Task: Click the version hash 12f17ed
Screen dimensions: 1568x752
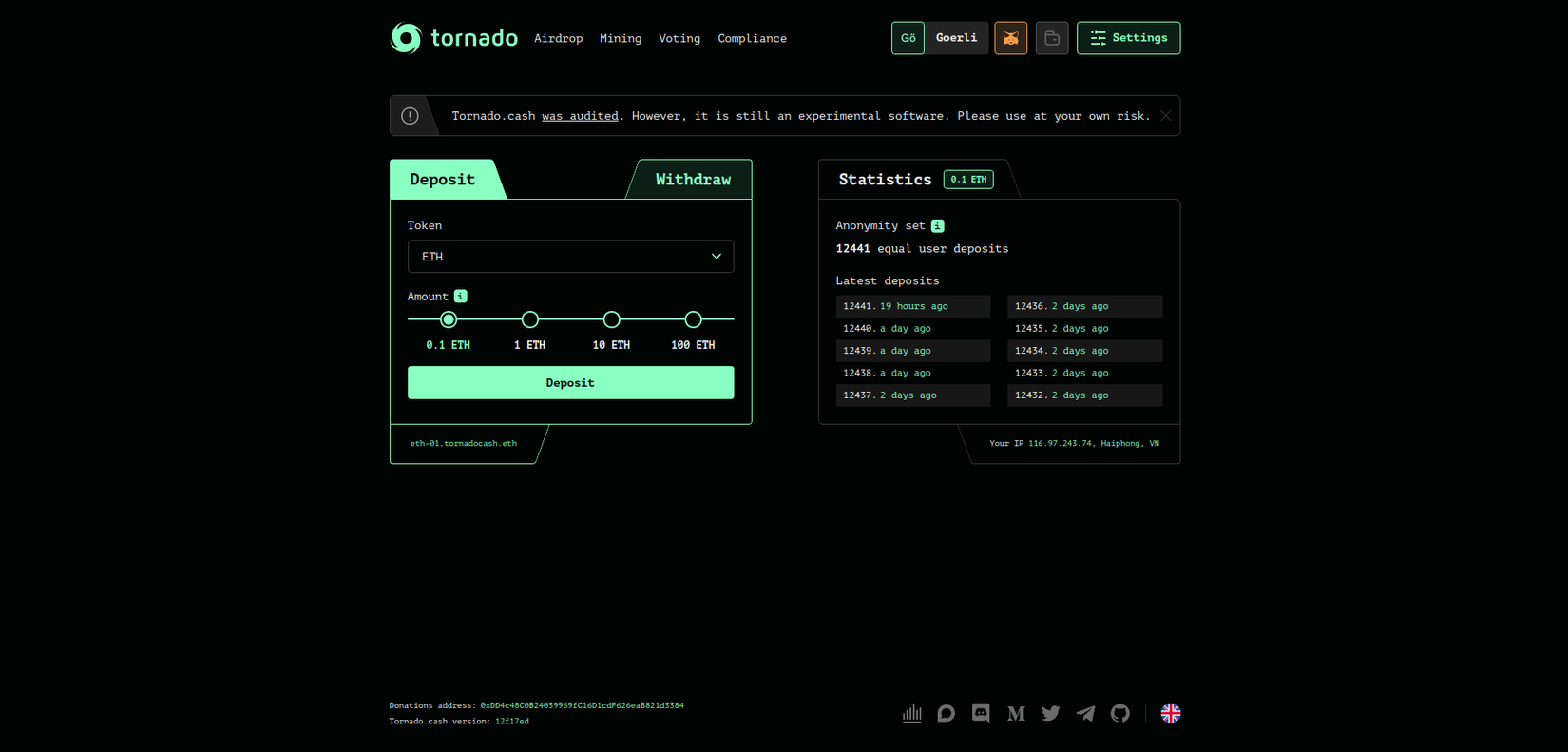Action: click(512, 722)
